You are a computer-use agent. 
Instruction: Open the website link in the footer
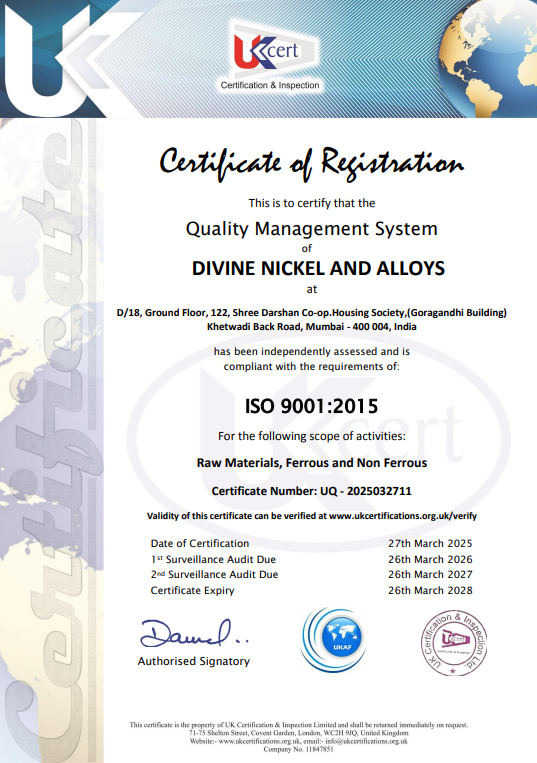tap(260, 742)
